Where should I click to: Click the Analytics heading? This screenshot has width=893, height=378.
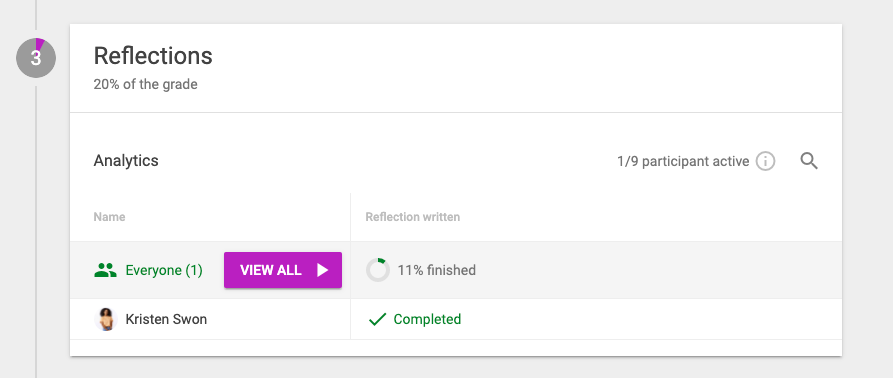(x=126, y=161)
